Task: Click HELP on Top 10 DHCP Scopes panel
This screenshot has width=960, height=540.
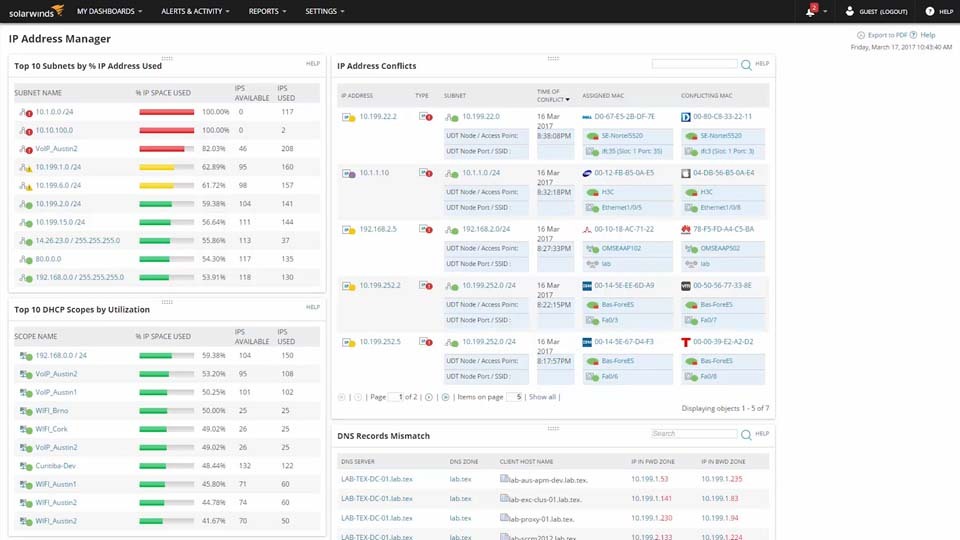Action: tap(312, 307)
